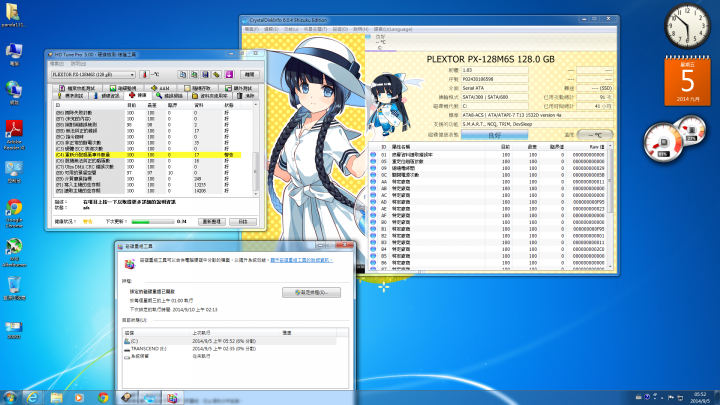This screenshot has height=405, width=720.
Task: Click the blue health status button in CrystalDiskInfo
Action: click(495, 135)
